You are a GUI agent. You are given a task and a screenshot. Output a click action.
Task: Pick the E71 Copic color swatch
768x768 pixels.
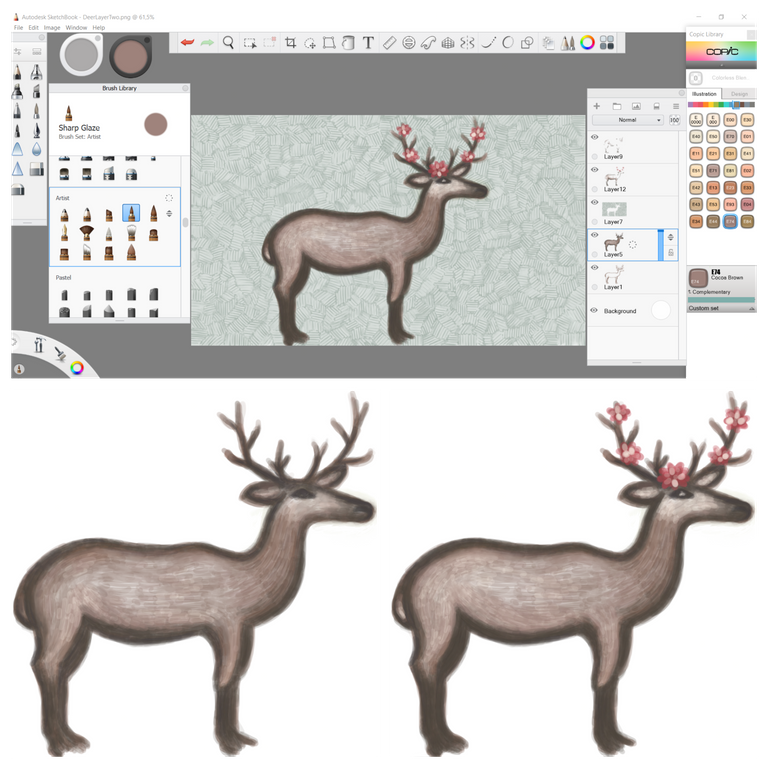tap(713, 170)
